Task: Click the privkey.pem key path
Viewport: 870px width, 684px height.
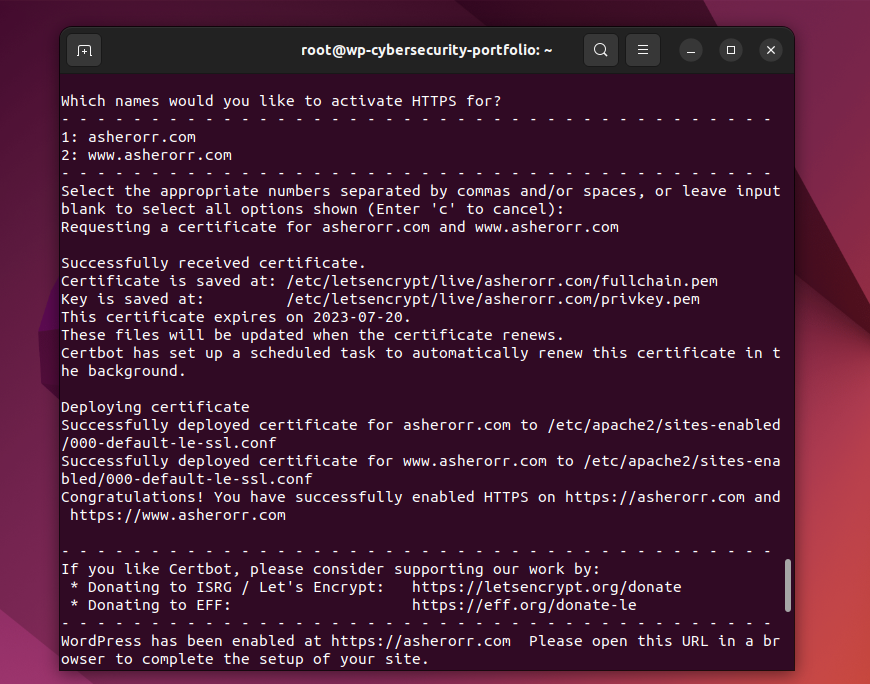Action: coord(493,300)
